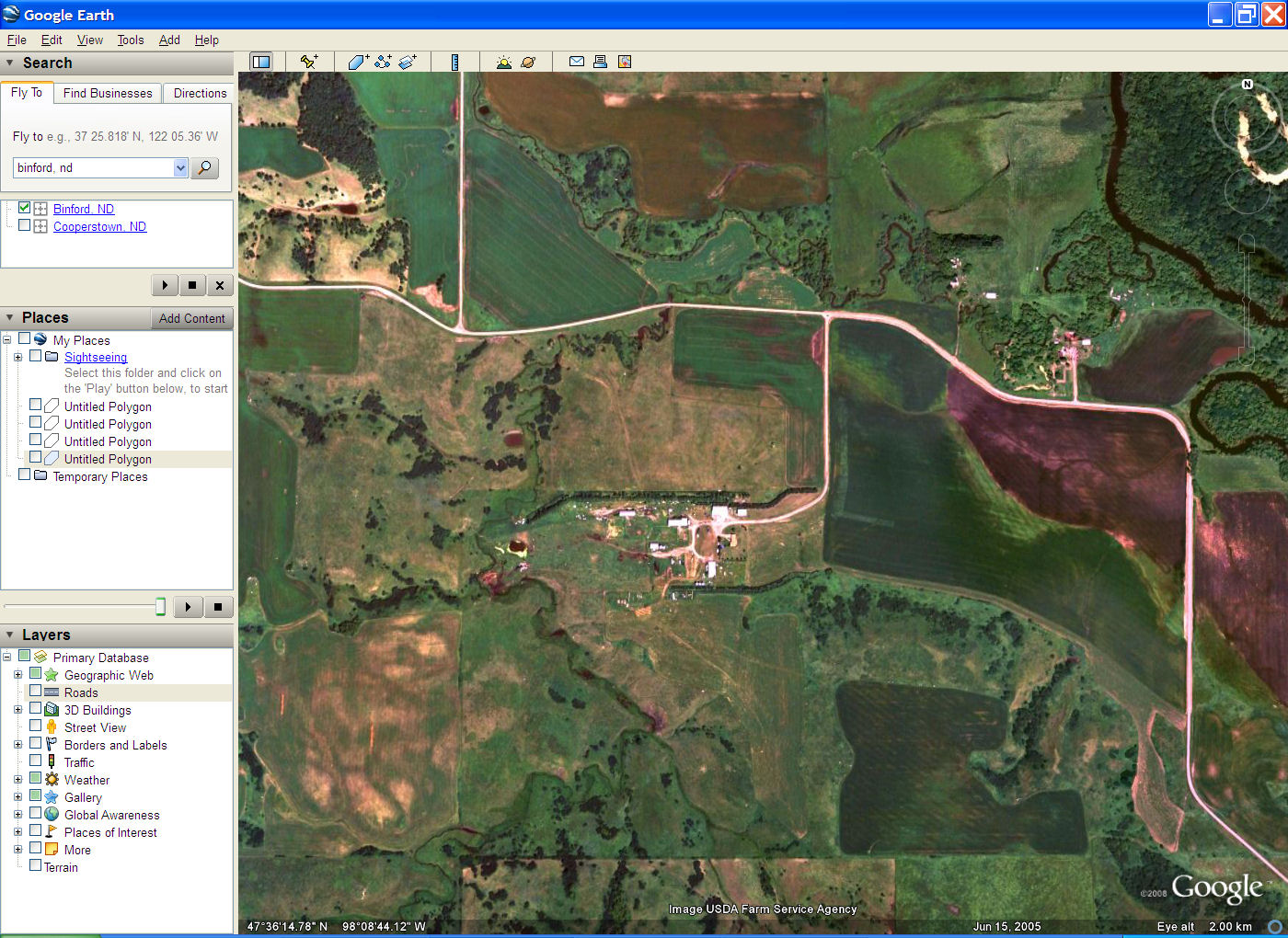This screenshot has height=938, width=1288.
Task: Open the View menu
Action: pyautogui.click(x=90, y=40)
